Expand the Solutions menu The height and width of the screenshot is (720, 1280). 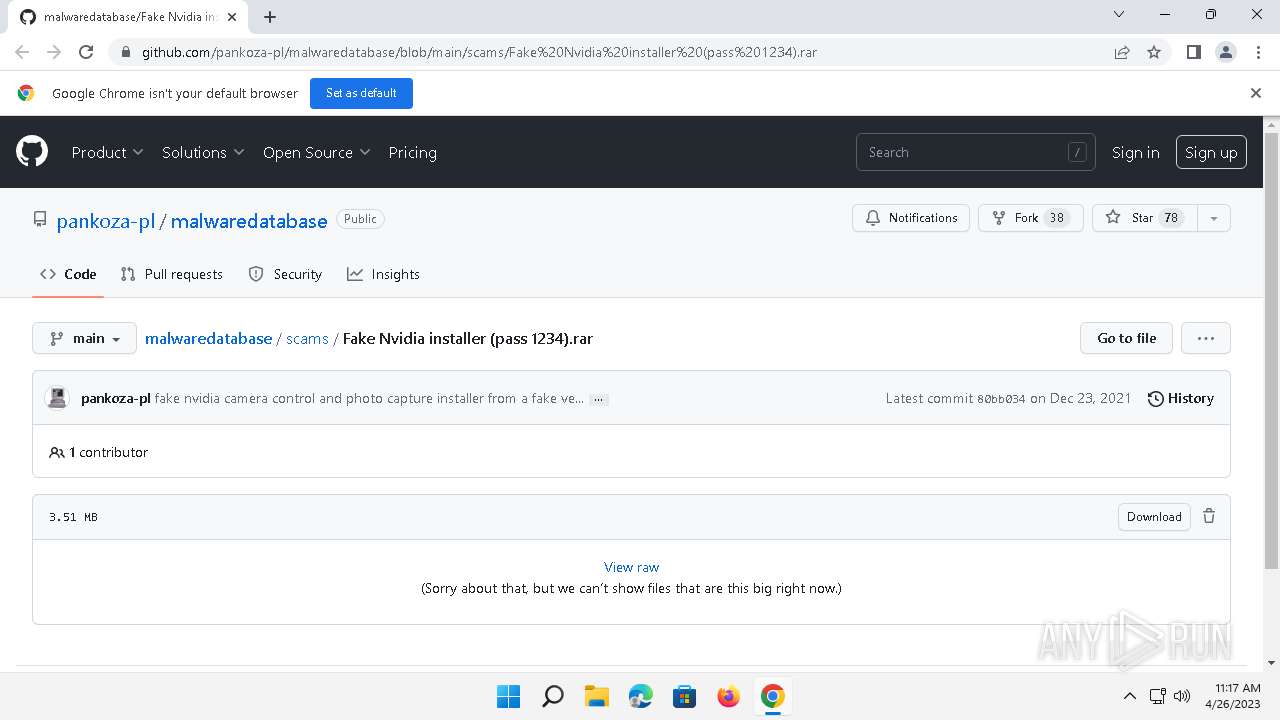point(203,152)
